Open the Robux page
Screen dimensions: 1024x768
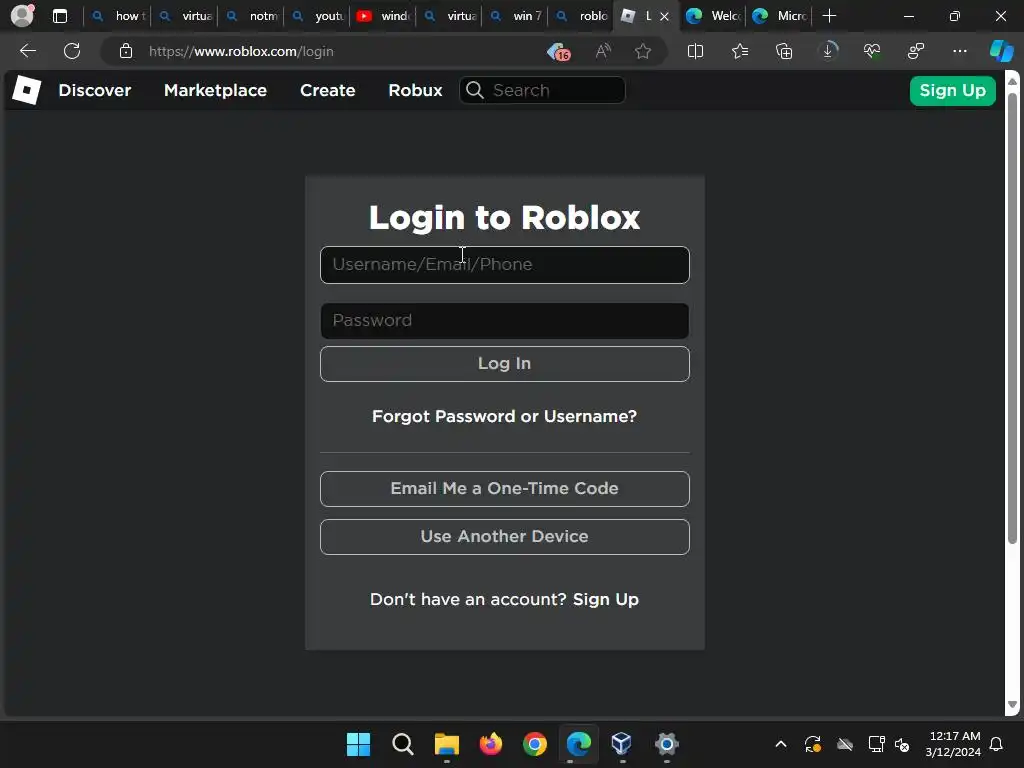point(415,90)
